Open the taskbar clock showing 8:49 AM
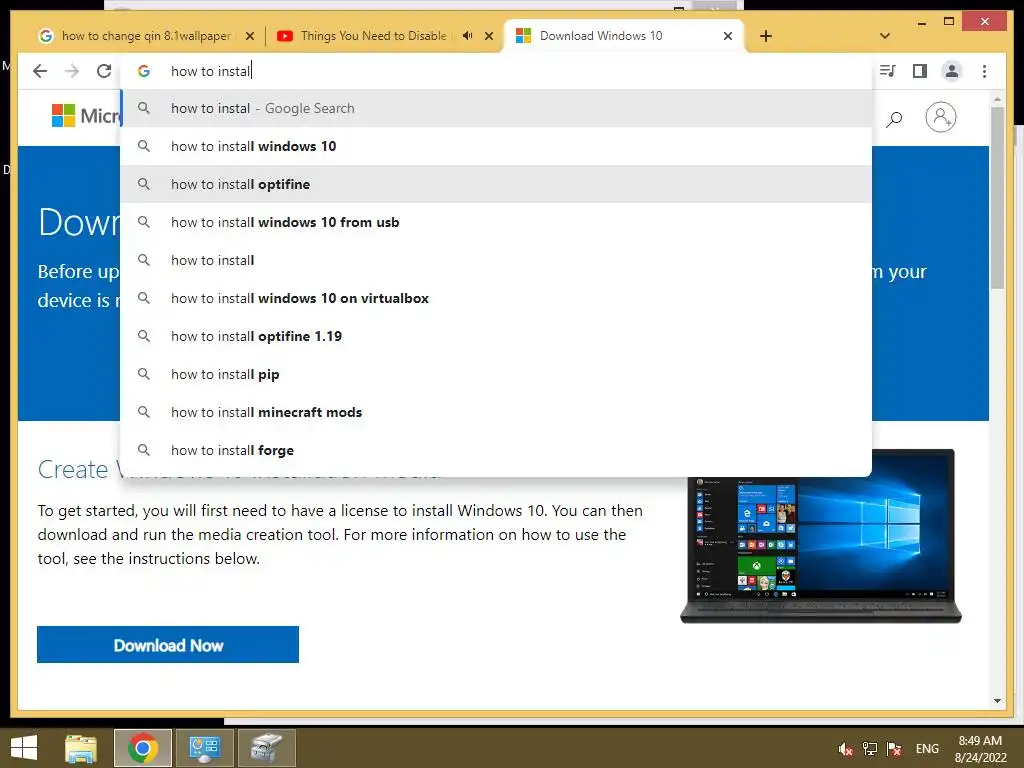 point(980,749)
